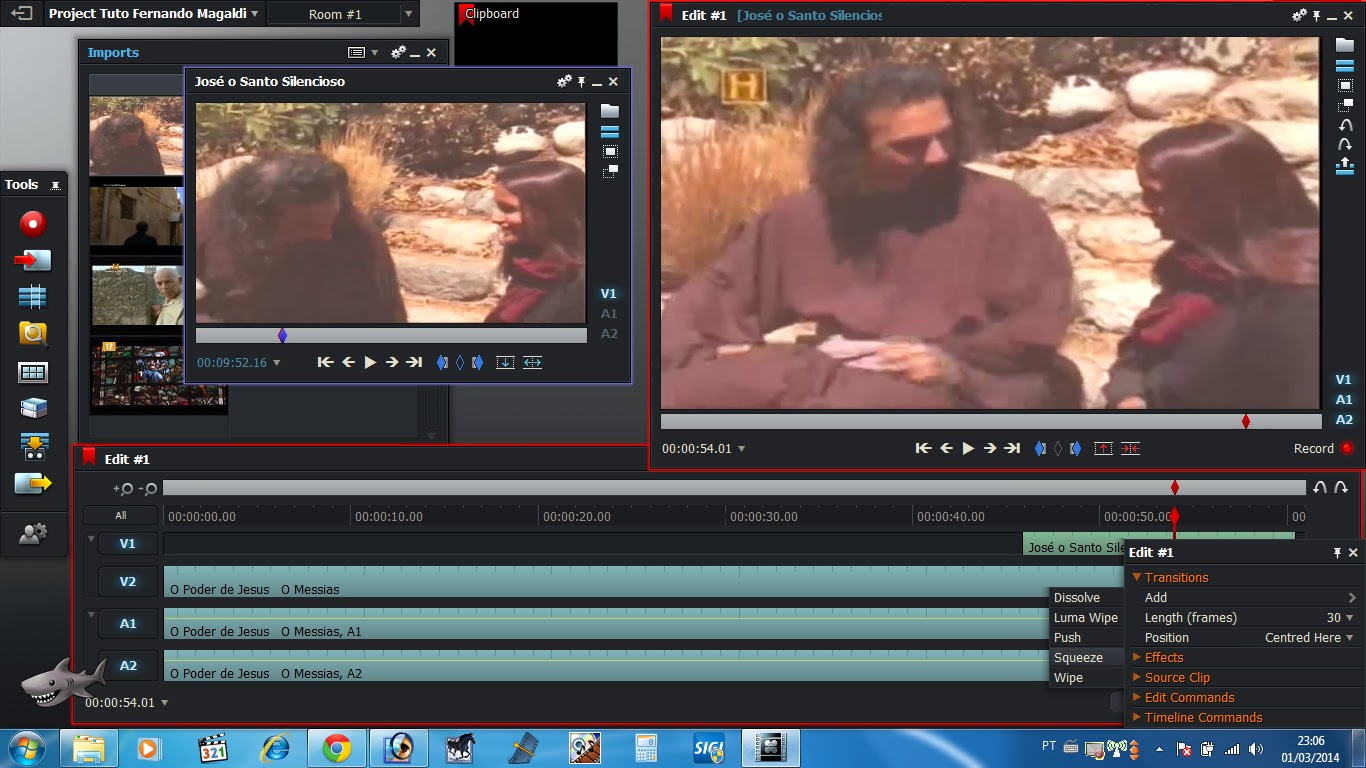Jump to start in Edit #1 viewer

[923, 448]
